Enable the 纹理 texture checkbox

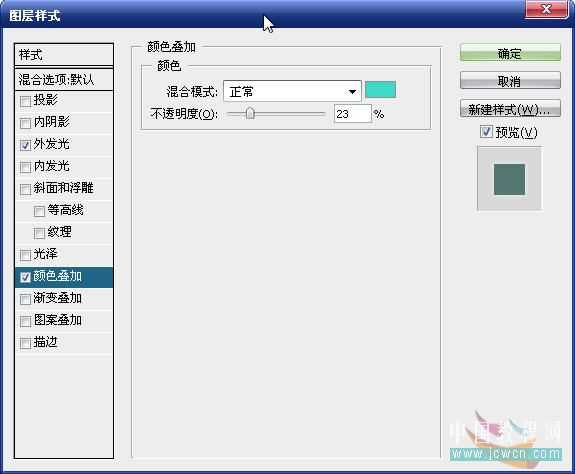tap(39, 233)
